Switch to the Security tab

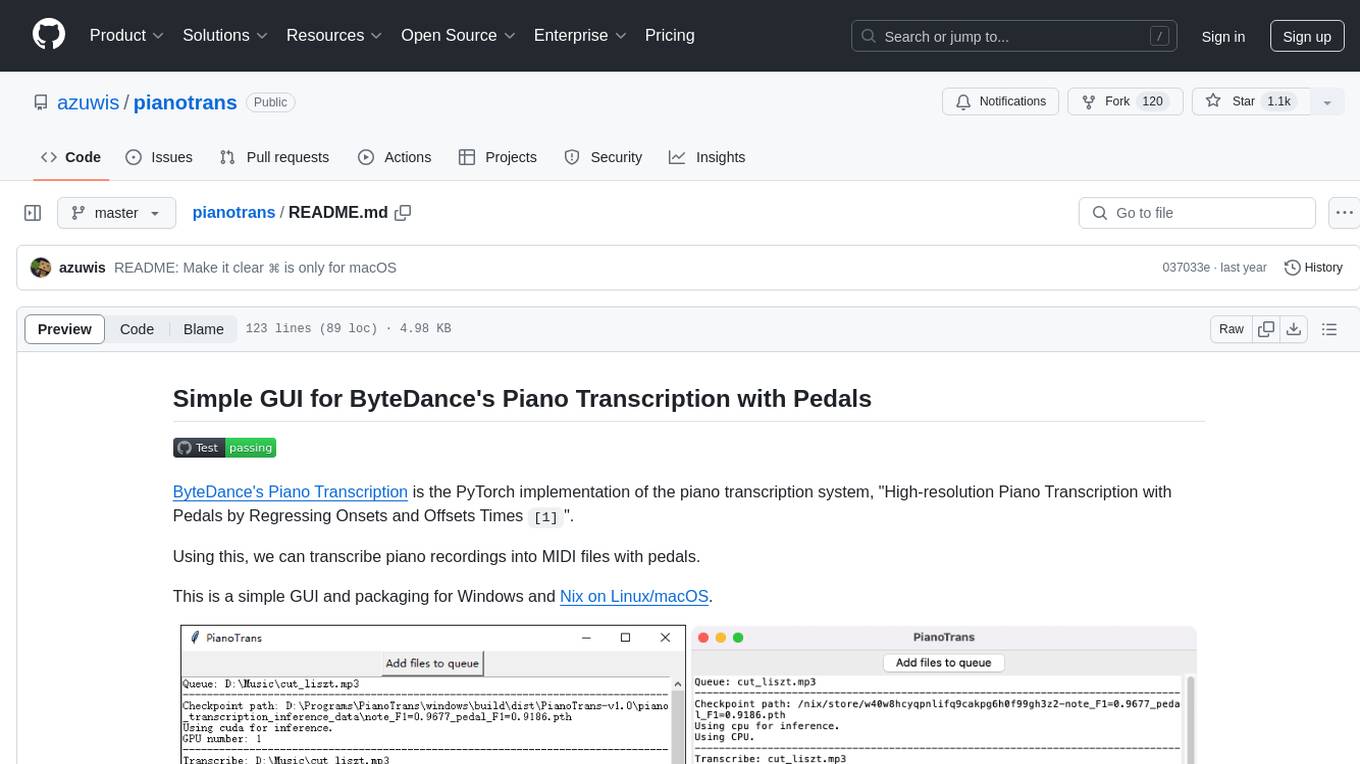(x=603, y=157)
